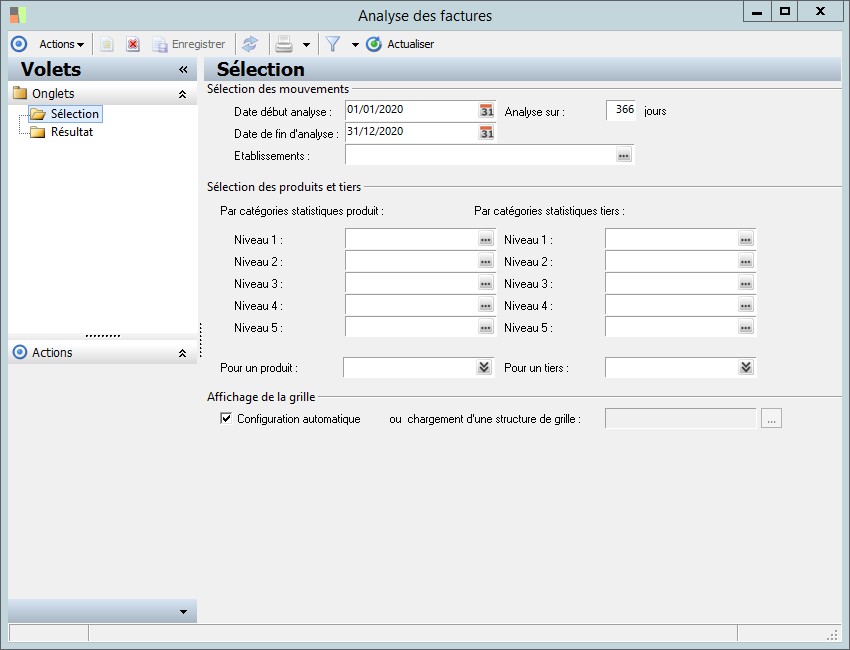Select the Sélection item in tree
The width and height of the screenshot is (850, 650).
74,114
